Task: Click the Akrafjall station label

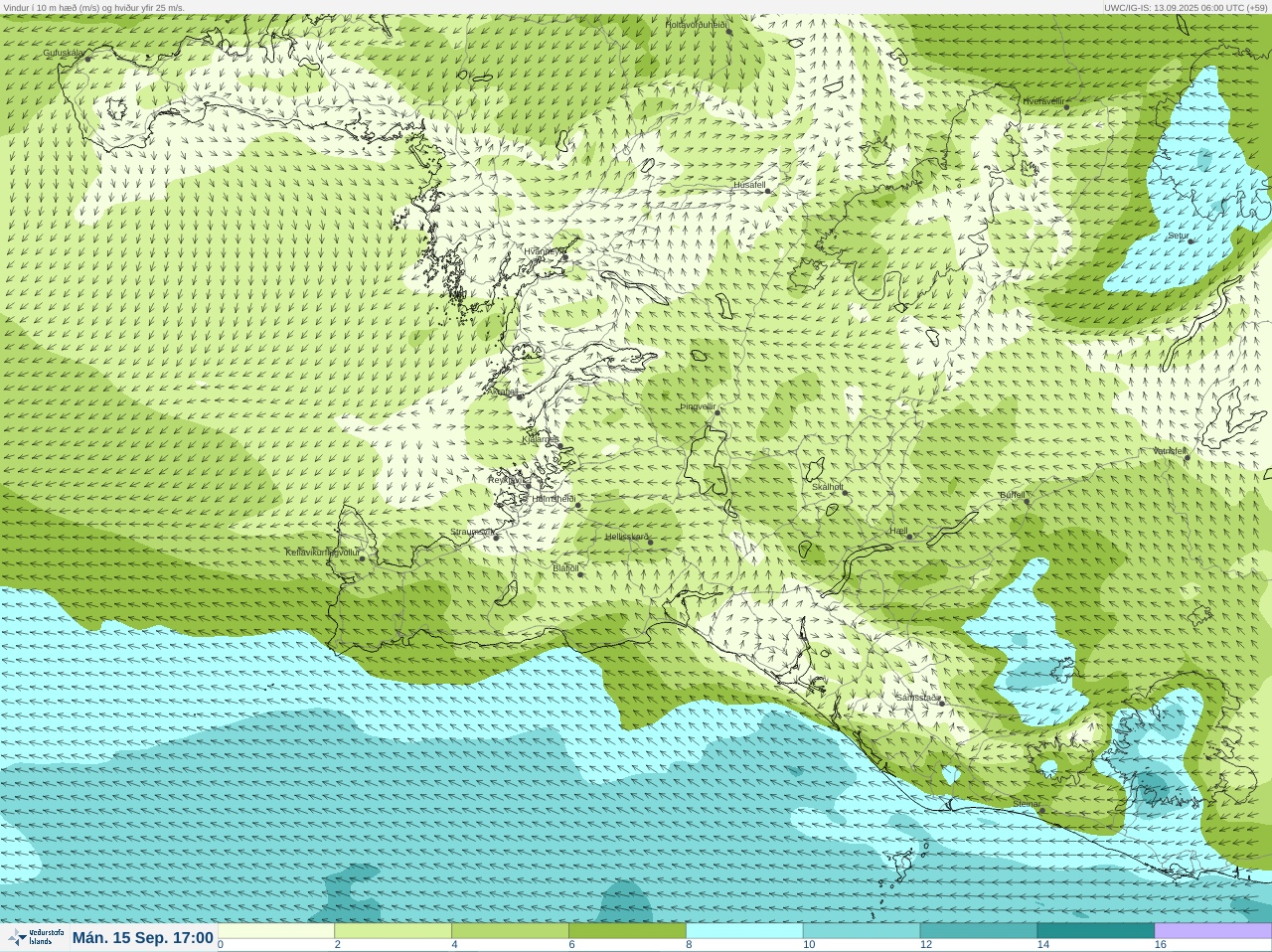Action: (x=502, y=392)
